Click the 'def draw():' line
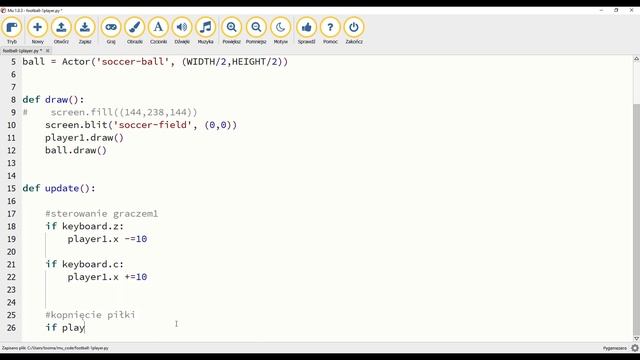The image size is (640, 360). pyautogui.click(x=53, y=100)
